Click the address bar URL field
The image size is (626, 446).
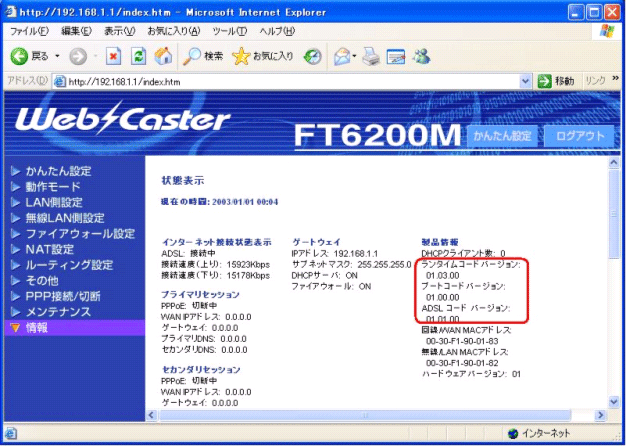(x=290, y=80)
